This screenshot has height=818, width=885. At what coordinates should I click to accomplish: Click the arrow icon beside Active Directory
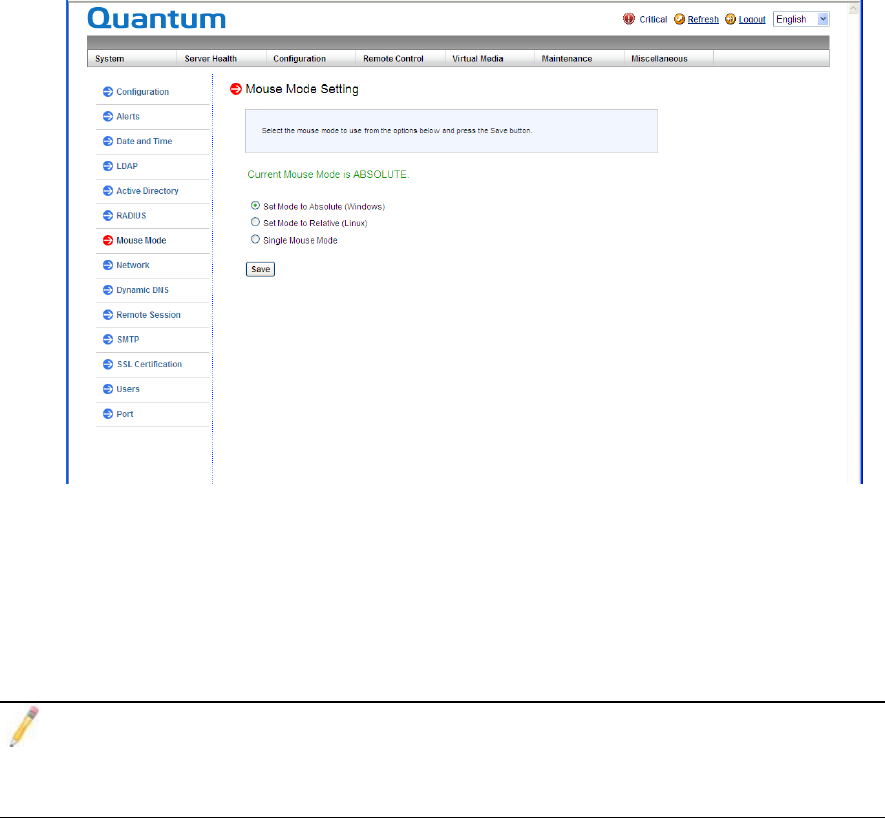108,191
